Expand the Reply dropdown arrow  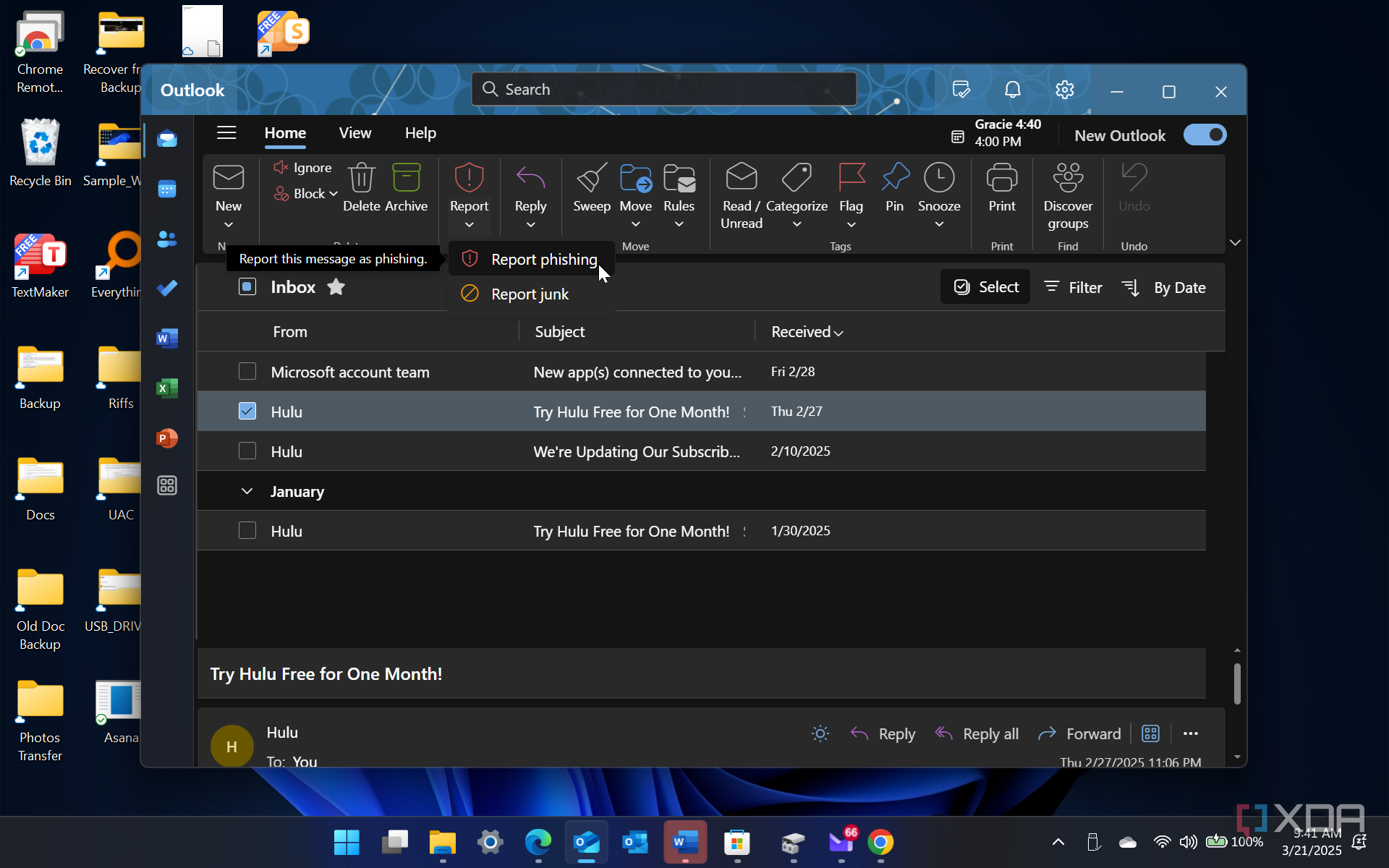pyautogui.click(x=530, y=225)
